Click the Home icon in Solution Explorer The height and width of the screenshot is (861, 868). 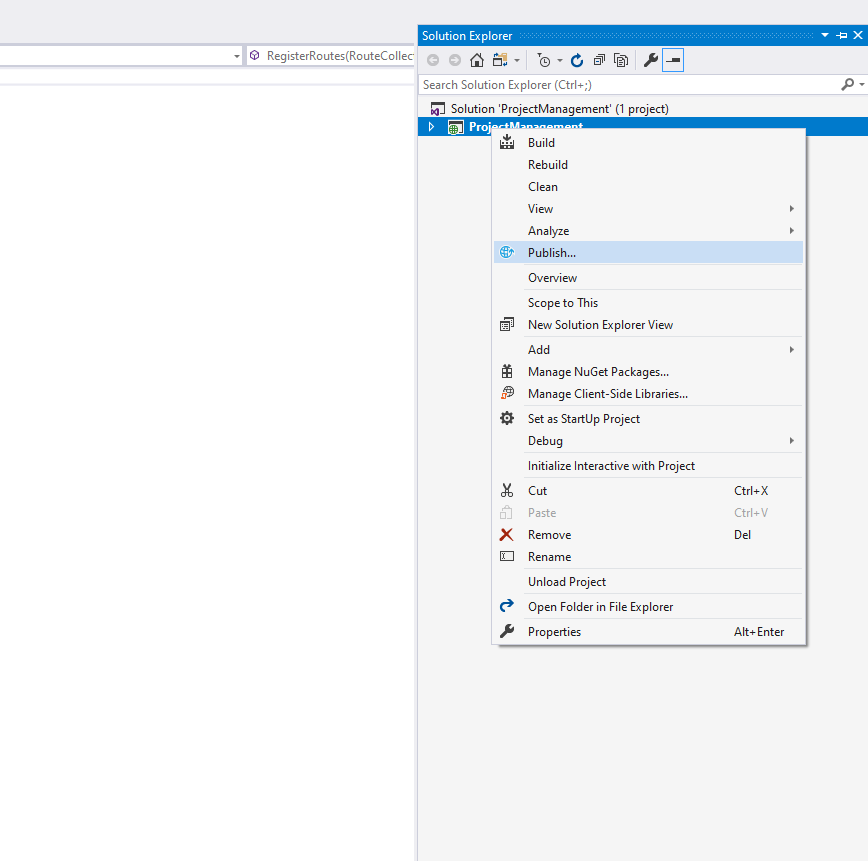click(477, 61)
